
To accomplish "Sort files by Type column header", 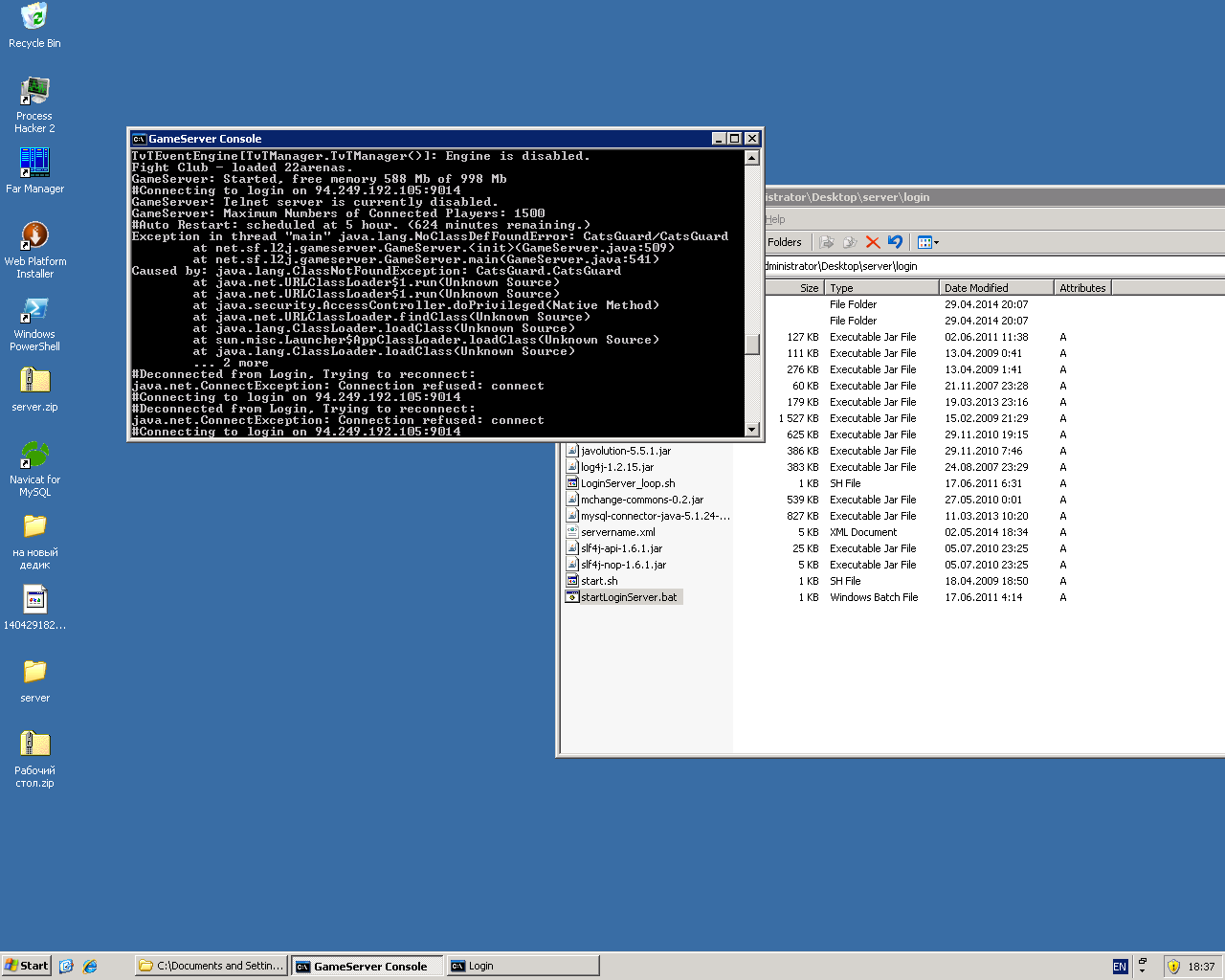I will coord(881,287).
